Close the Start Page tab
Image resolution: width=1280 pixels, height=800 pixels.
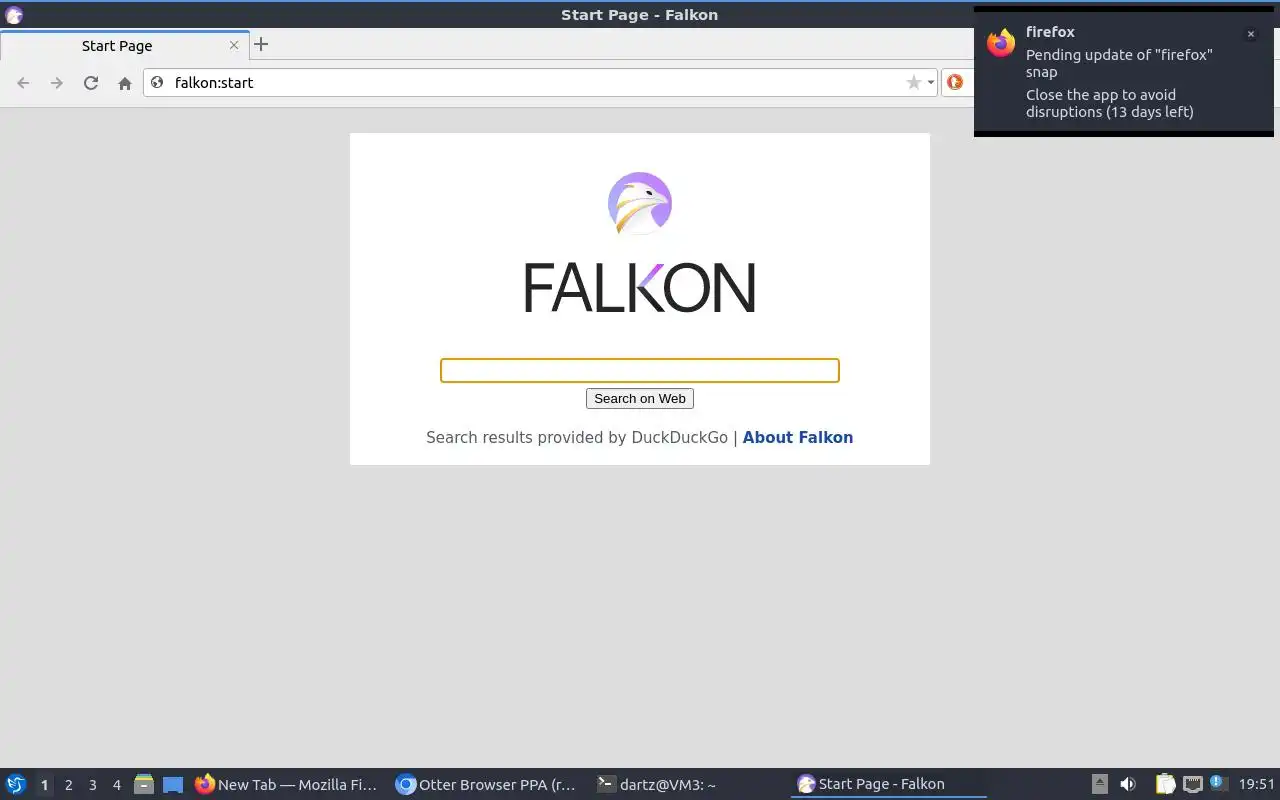point(234,45)
